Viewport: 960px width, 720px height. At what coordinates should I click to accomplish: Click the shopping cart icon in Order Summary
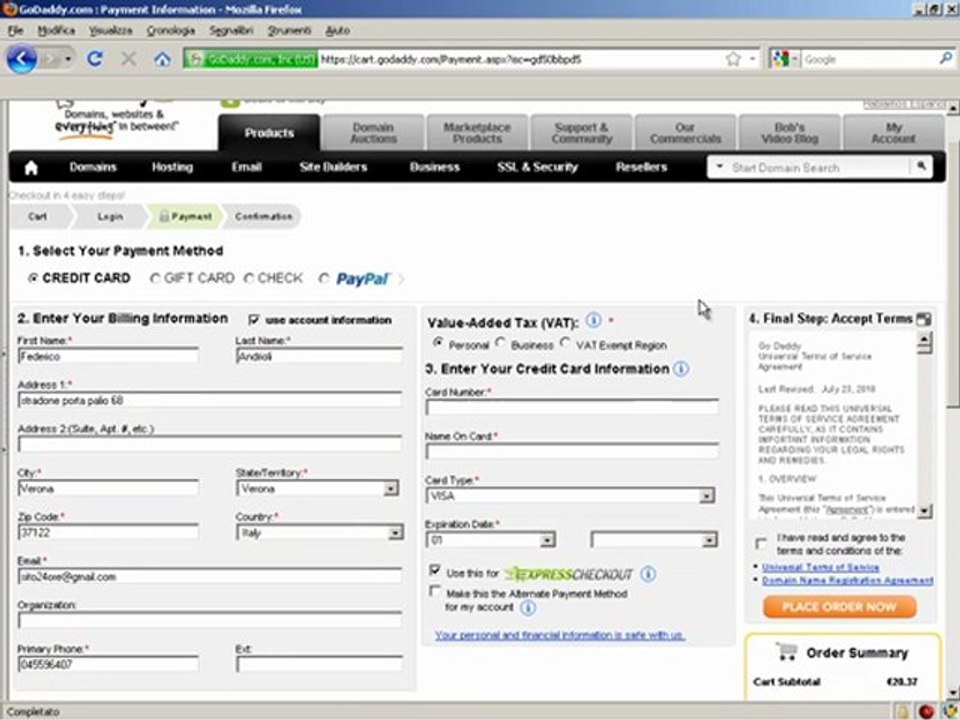(x=786, y=651)
